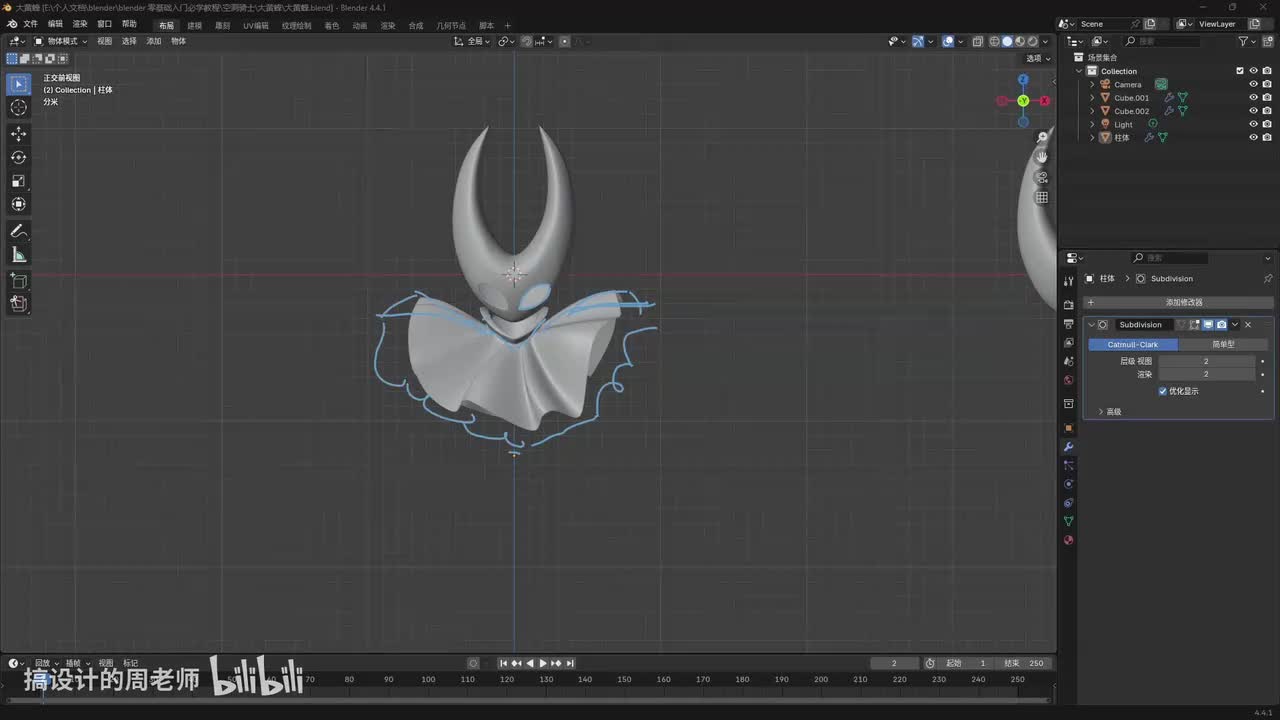Select the Move tool in the toolbar
This screenshot has width=1280, height=720.
tap(18, 134)
